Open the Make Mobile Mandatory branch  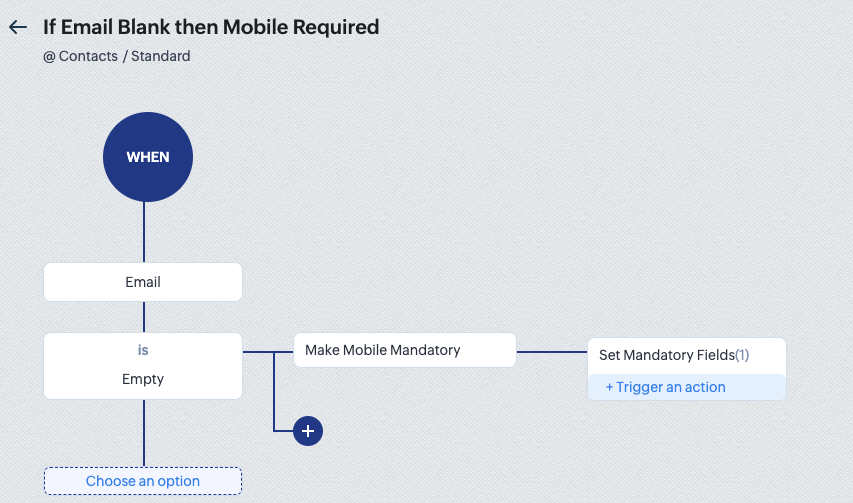(x=404, y=350)
